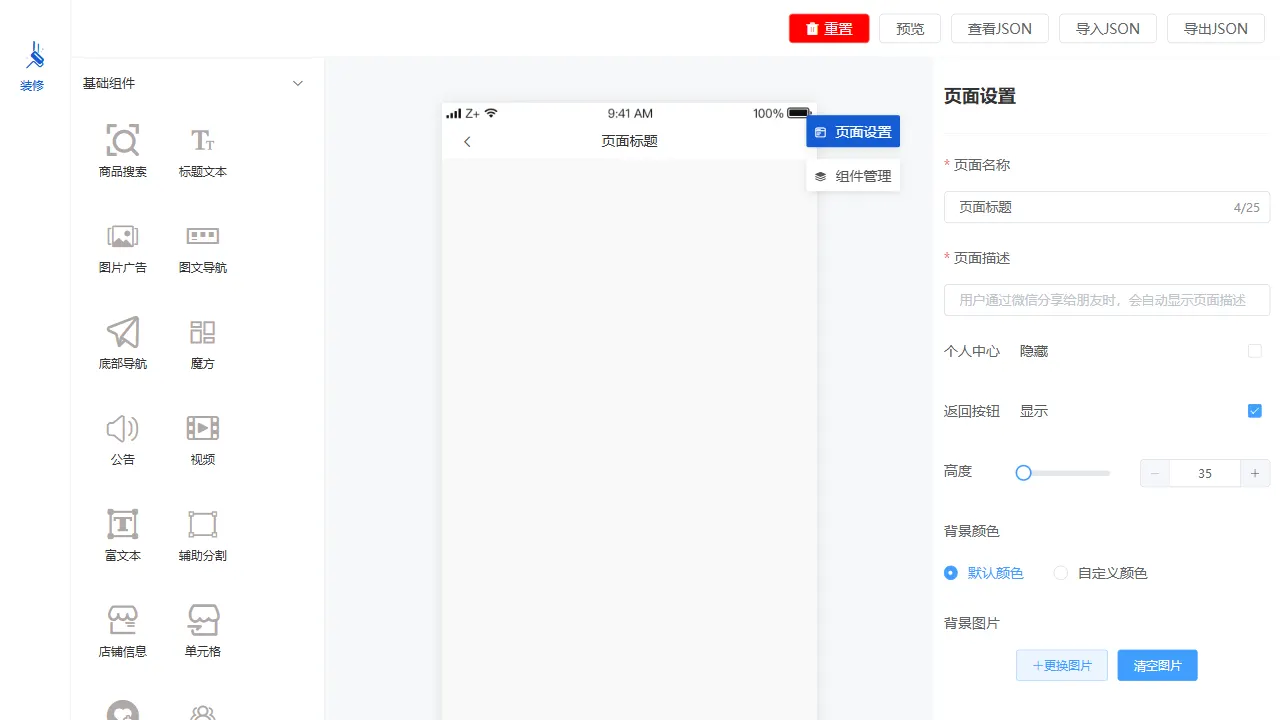Viewport: 1280px width, 720px height.
Task: Click the red 重置 reset button
Action: 829,28
